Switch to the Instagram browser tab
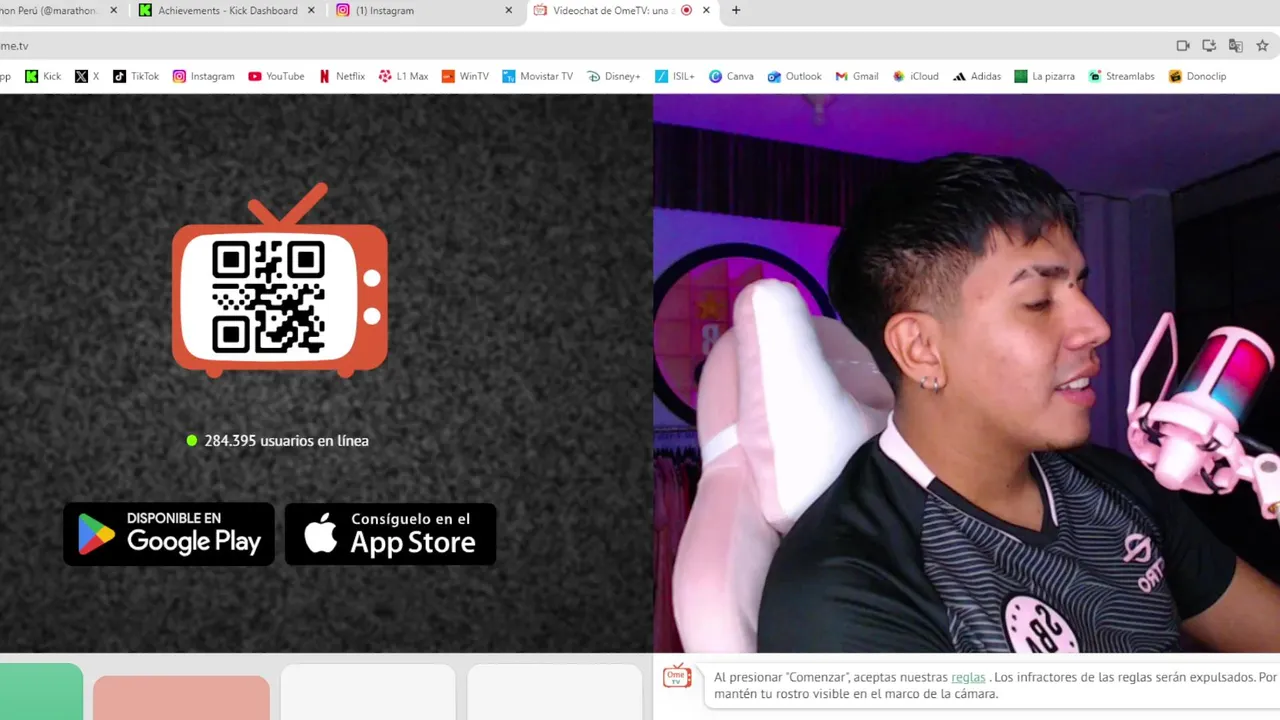The height and width of the screenshot is (720, 1280). 425,11
